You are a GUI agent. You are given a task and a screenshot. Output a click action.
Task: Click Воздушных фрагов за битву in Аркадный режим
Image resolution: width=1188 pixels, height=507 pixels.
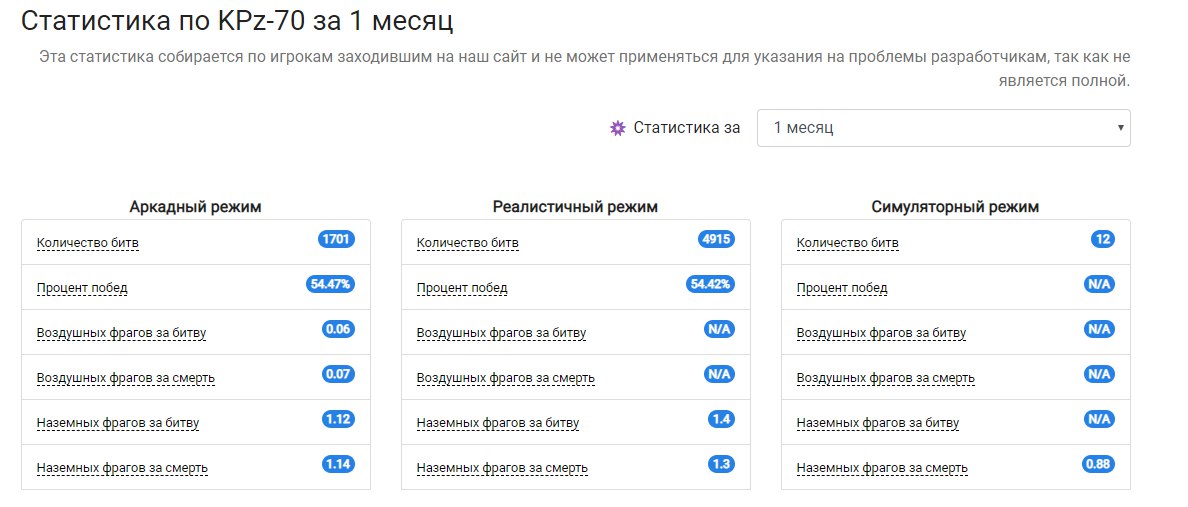(x=121, y=333)
